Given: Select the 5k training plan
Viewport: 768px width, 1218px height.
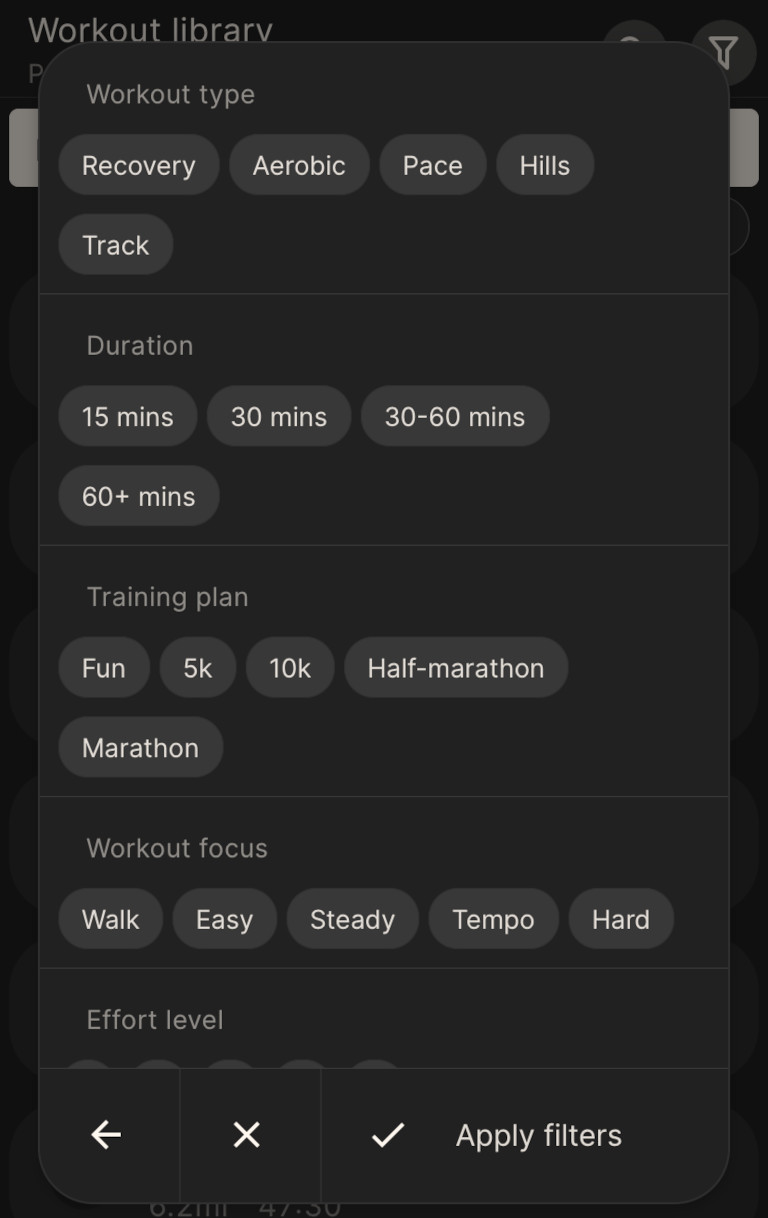Looking at the screenshot, I should [197, 667].
